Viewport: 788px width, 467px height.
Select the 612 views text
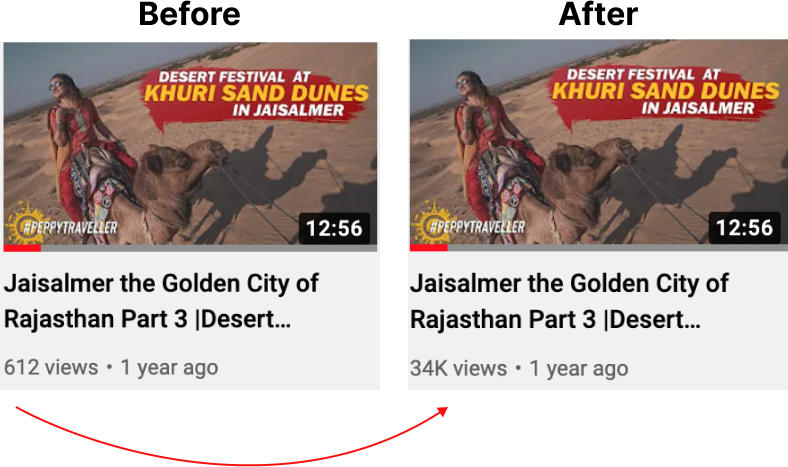pos(51,367)
